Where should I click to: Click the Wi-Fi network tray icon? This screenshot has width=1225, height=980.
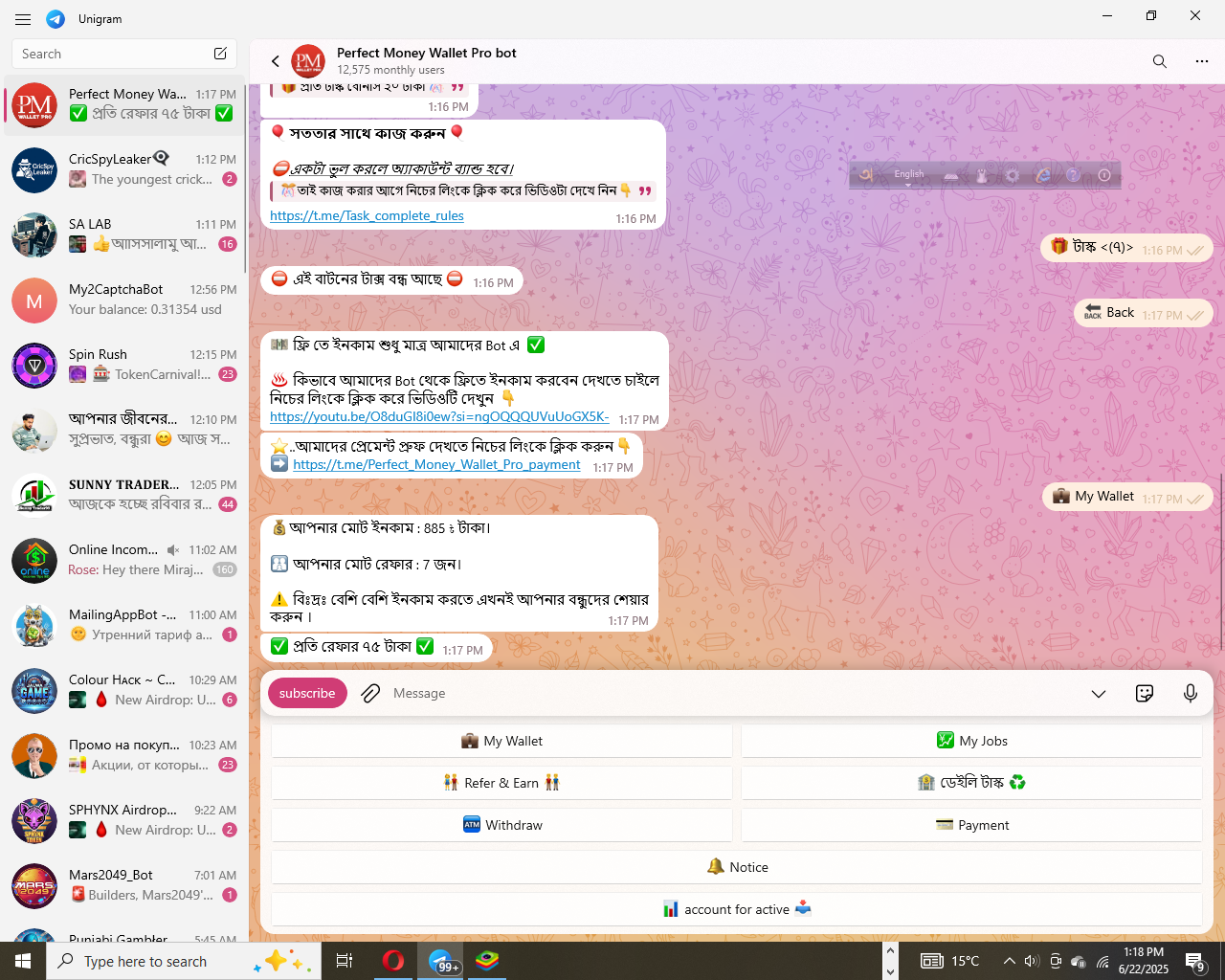(x=1102, y=961)
